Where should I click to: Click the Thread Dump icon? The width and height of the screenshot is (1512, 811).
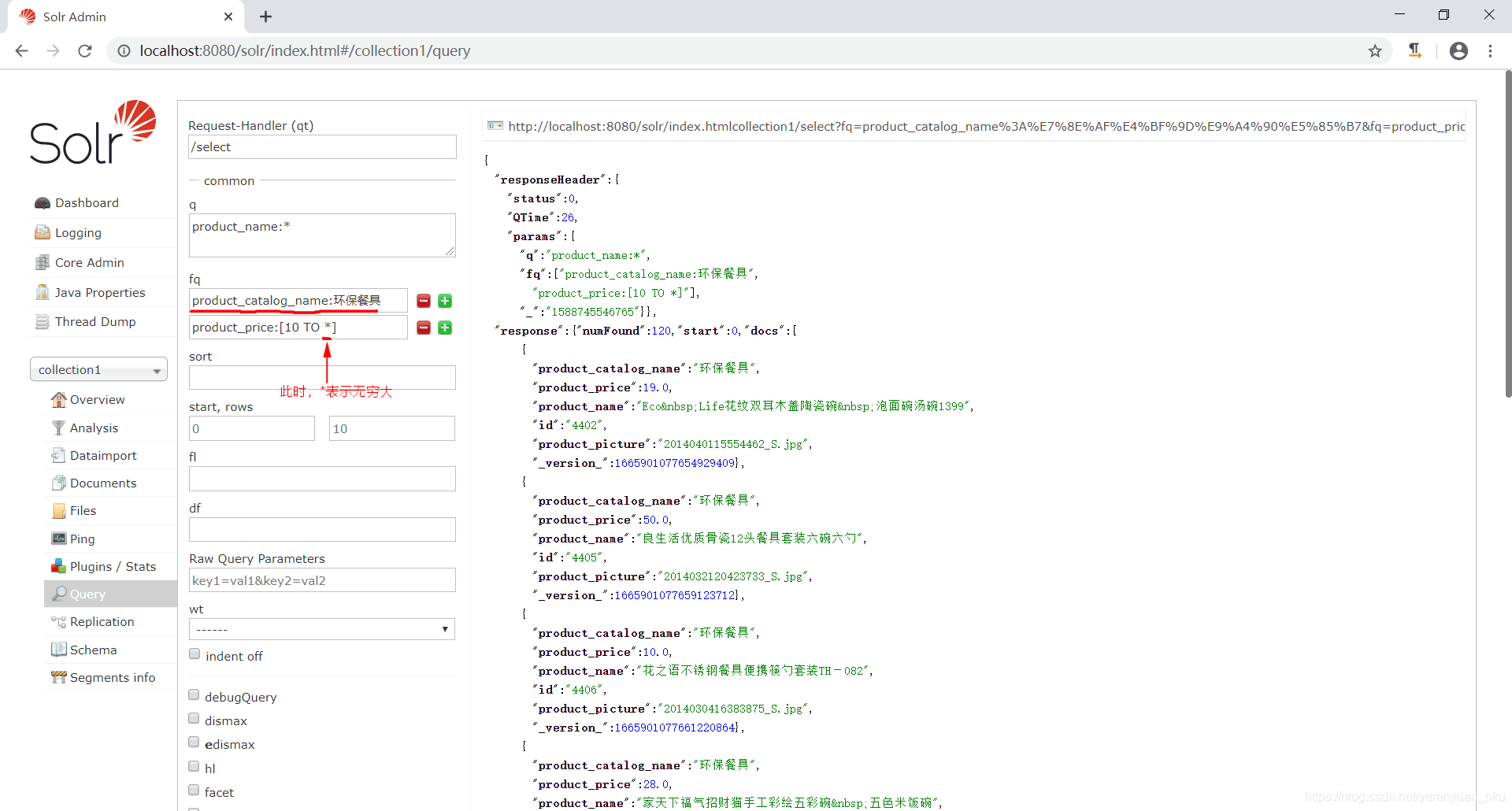(x=43, y=321)
